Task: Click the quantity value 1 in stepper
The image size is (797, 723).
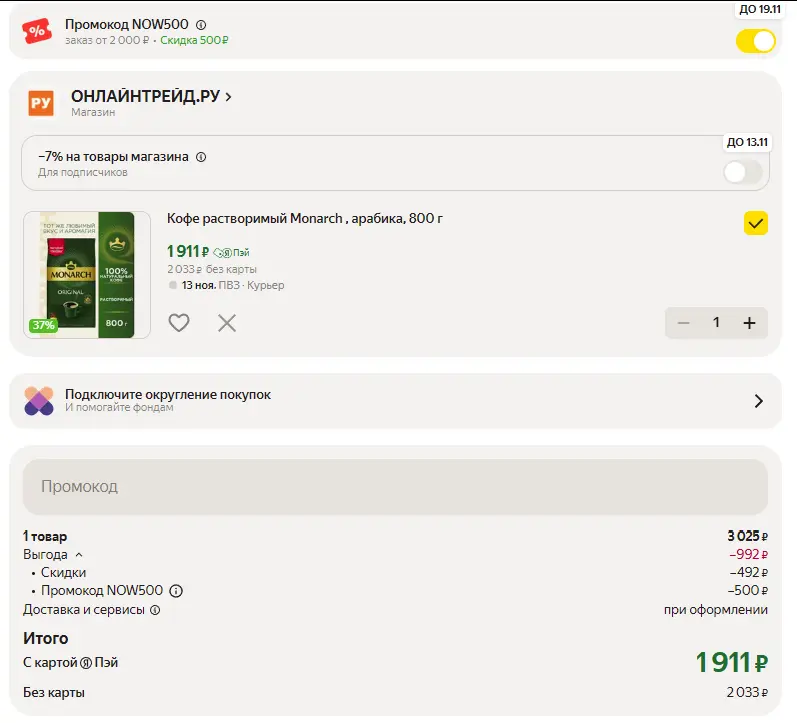Action: pos(716,322)
